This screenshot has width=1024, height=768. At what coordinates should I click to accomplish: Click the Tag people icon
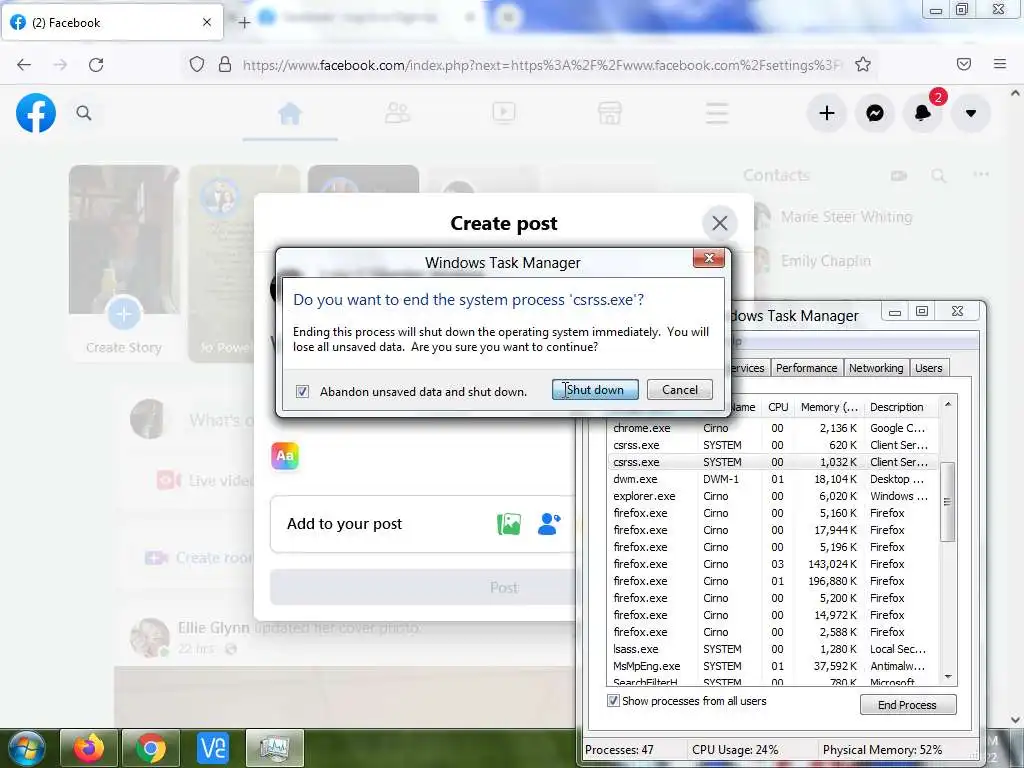(549, 524)
